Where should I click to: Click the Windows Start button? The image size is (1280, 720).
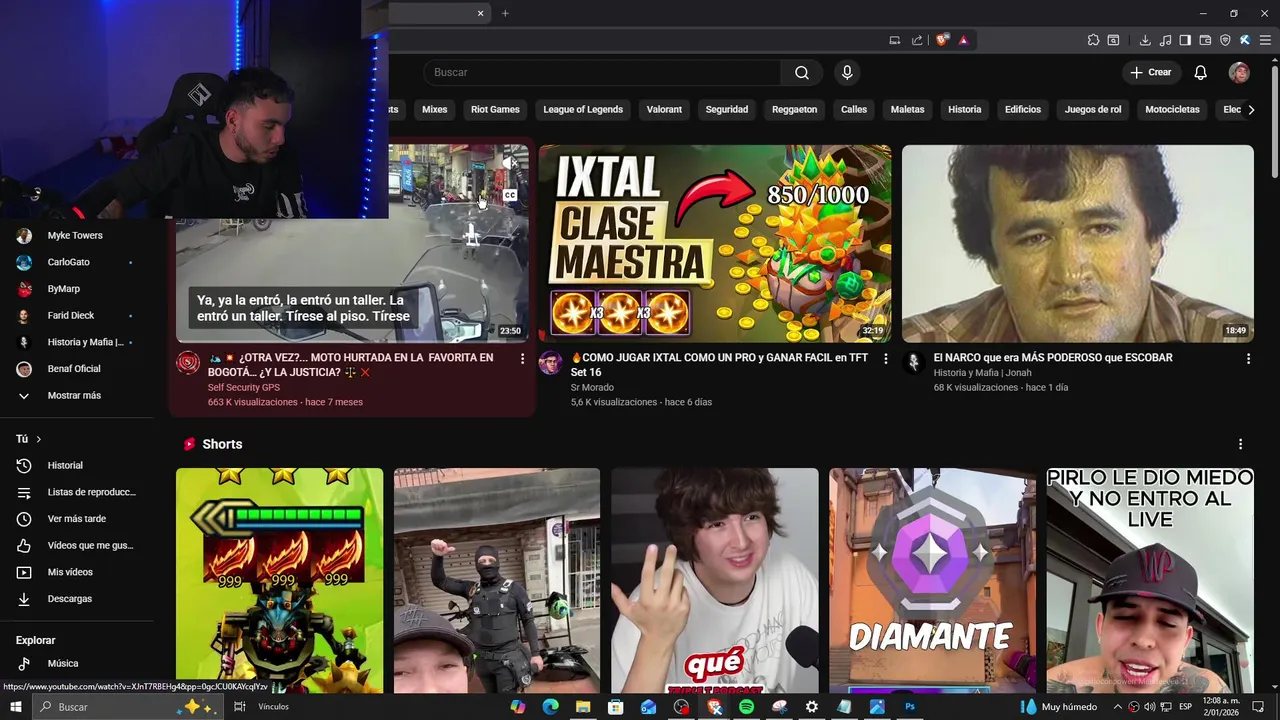pos(16,707)
